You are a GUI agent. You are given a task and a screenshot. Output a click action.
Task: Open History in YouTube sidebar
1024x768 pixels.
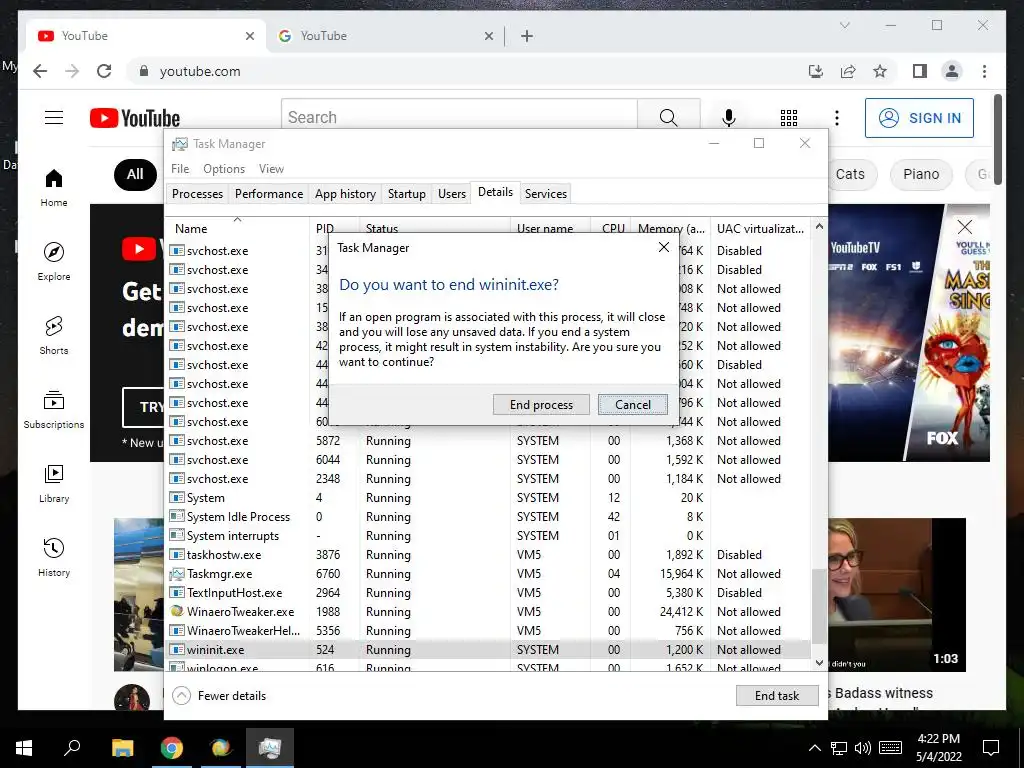coord(54,558)
